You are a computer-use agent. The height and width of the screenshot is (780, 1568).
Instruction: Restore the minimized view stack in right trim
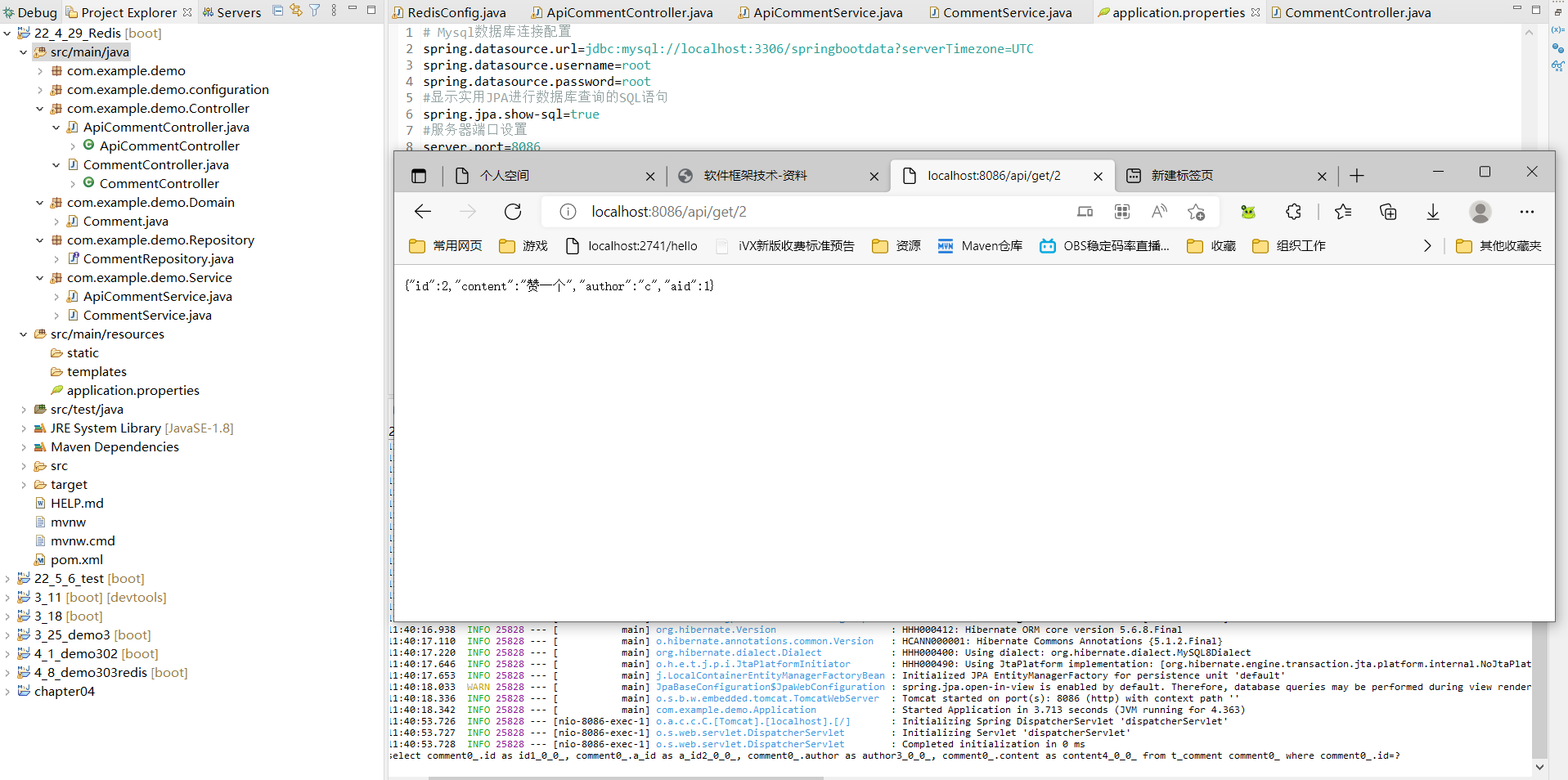[1557, 11]
